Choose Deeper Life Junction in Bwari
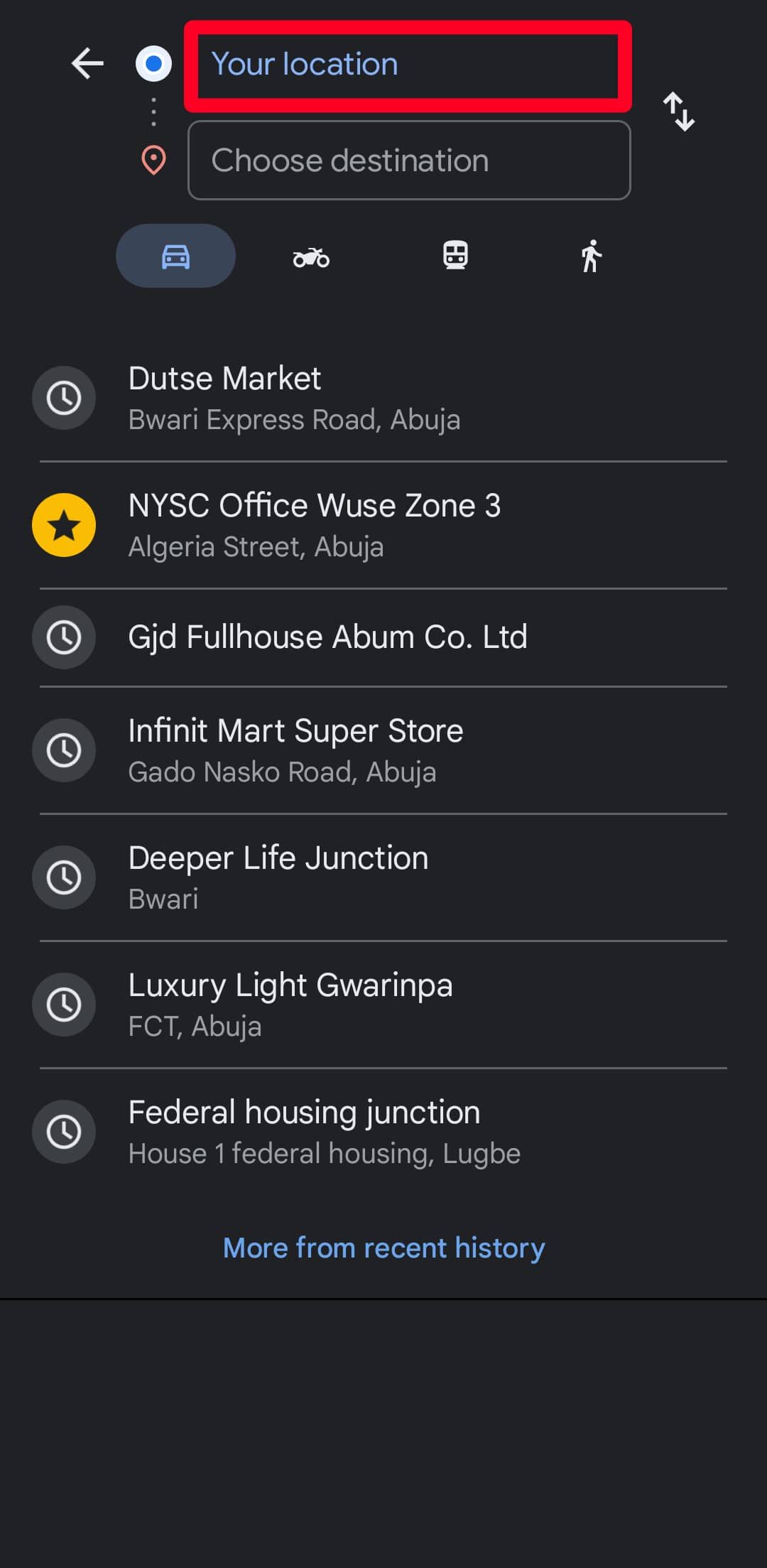The image size is (767, 1568). click(383, 877)
